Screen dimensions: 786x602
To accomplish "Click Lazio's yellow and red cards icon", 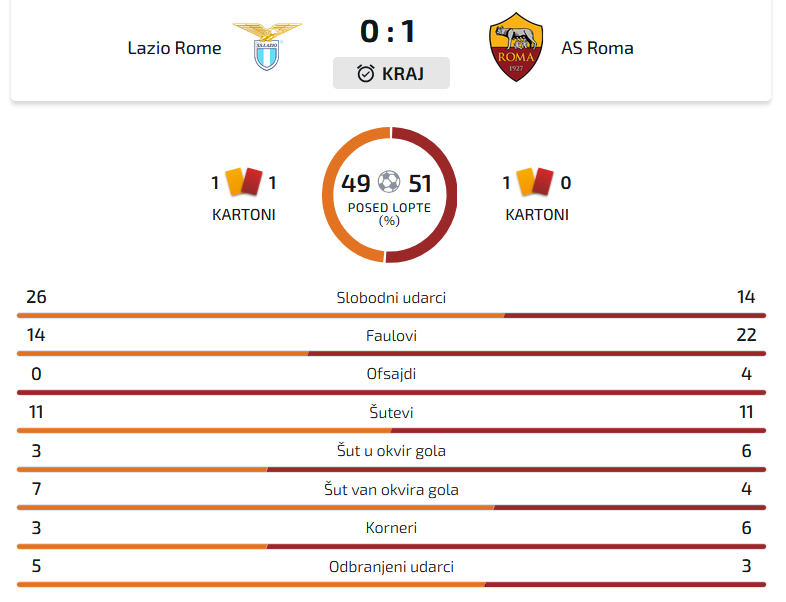I will point(244,182).
